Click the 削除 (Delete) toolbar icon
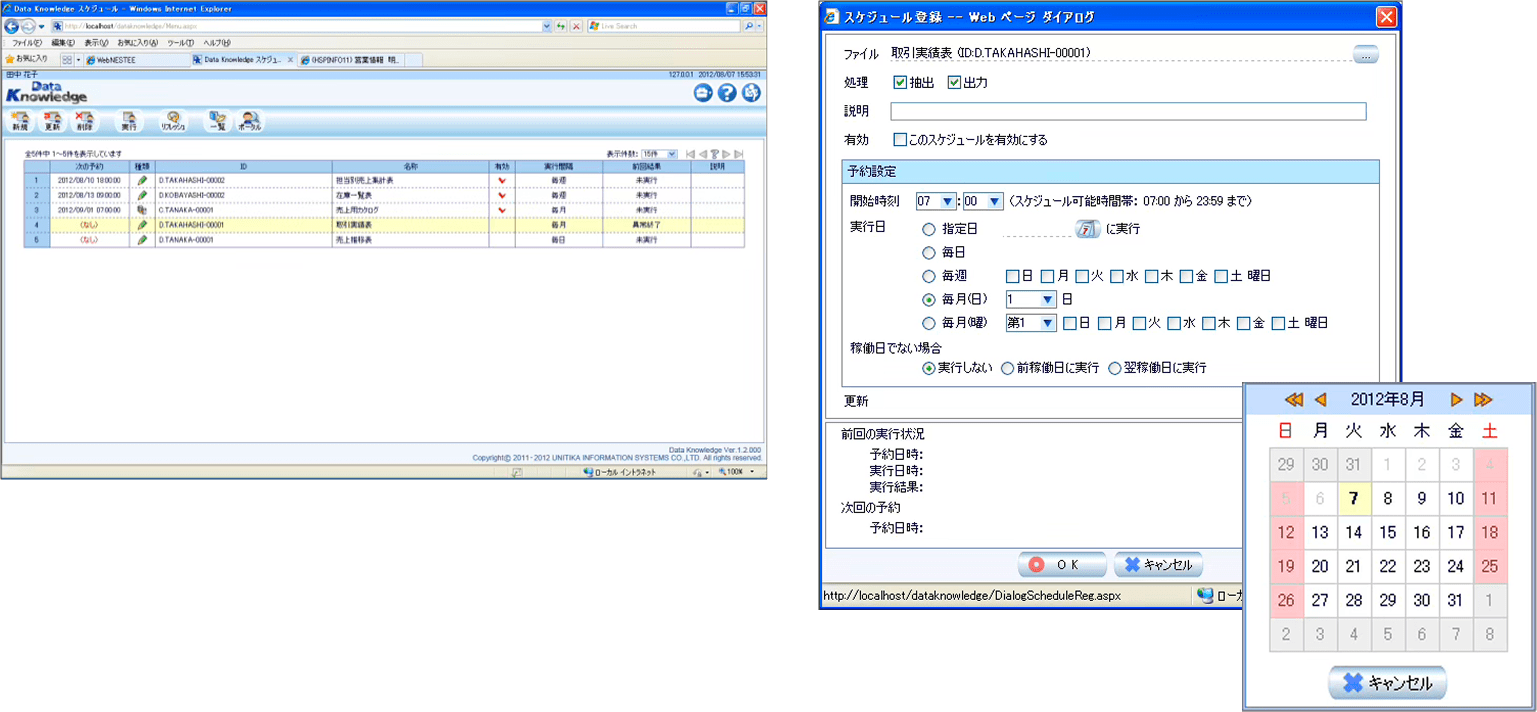1537x712 pixels. [84, 121]
